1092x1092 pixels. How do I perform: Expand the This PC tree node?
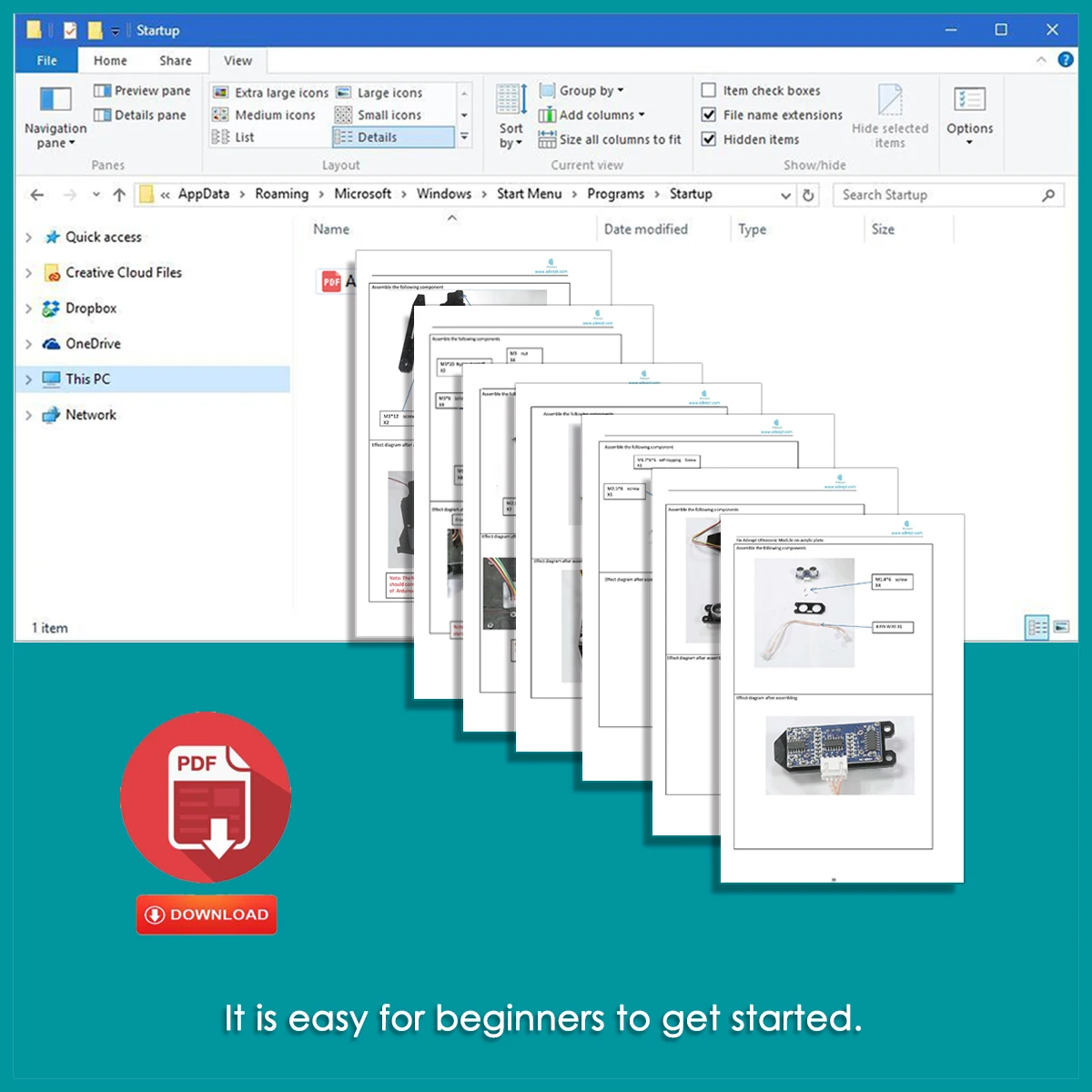coord(29,379)
